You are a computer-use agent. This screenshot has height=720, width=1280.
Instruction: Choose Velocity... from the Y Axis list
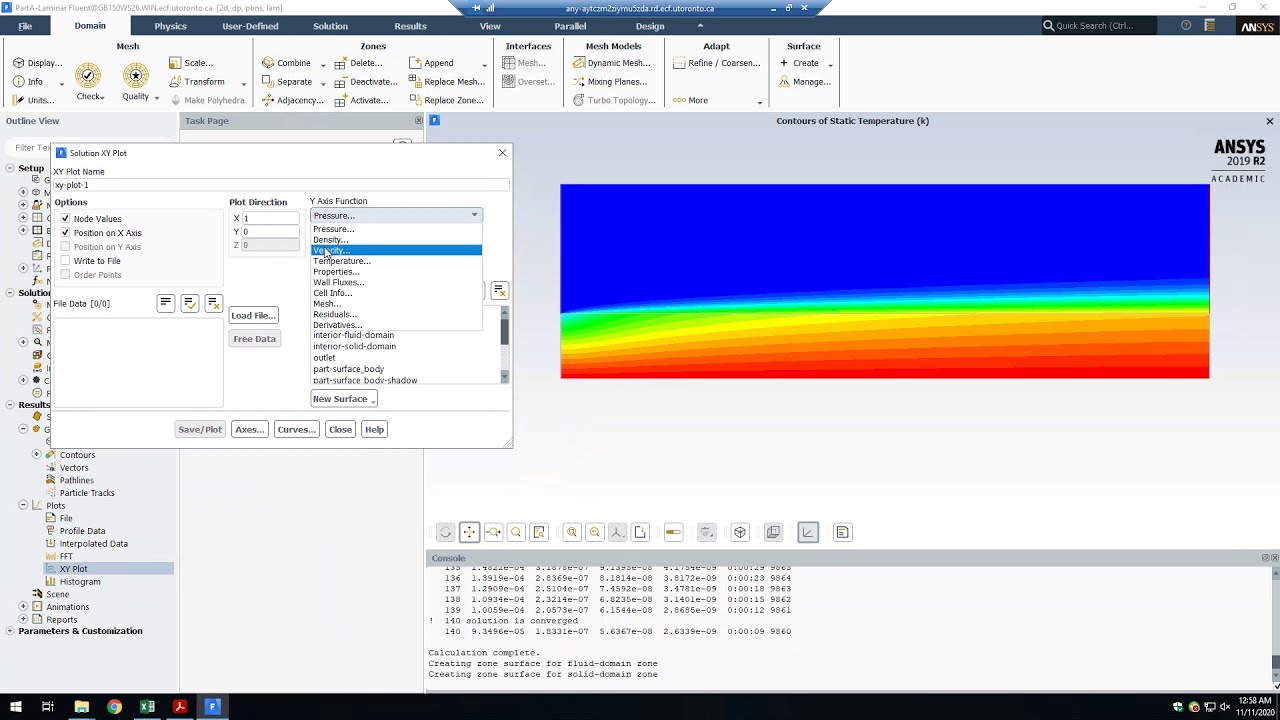(396, 250)
